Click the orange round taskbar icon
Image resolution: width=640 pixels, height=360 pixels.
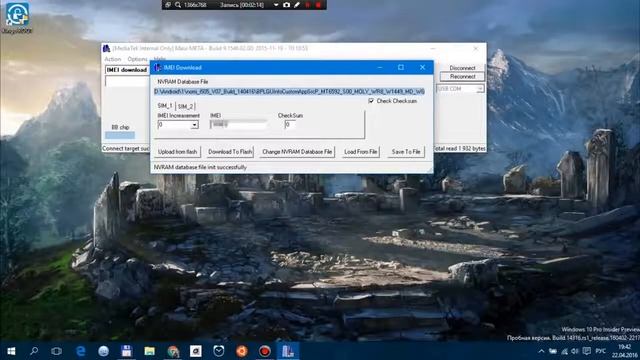click(x=242, y=351)
